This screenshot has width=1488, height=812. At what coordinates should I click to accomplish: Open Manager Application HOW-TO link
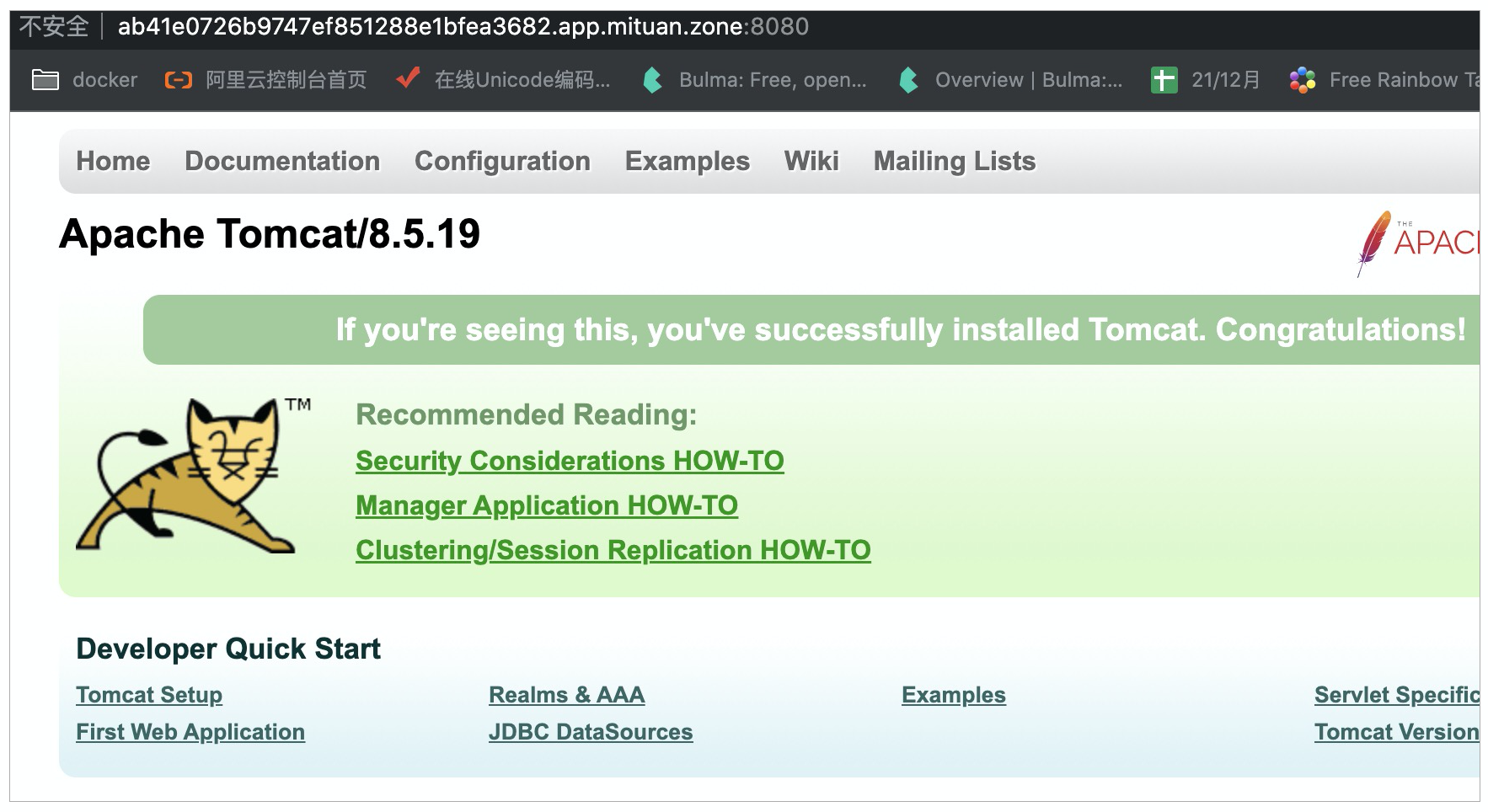547,505
